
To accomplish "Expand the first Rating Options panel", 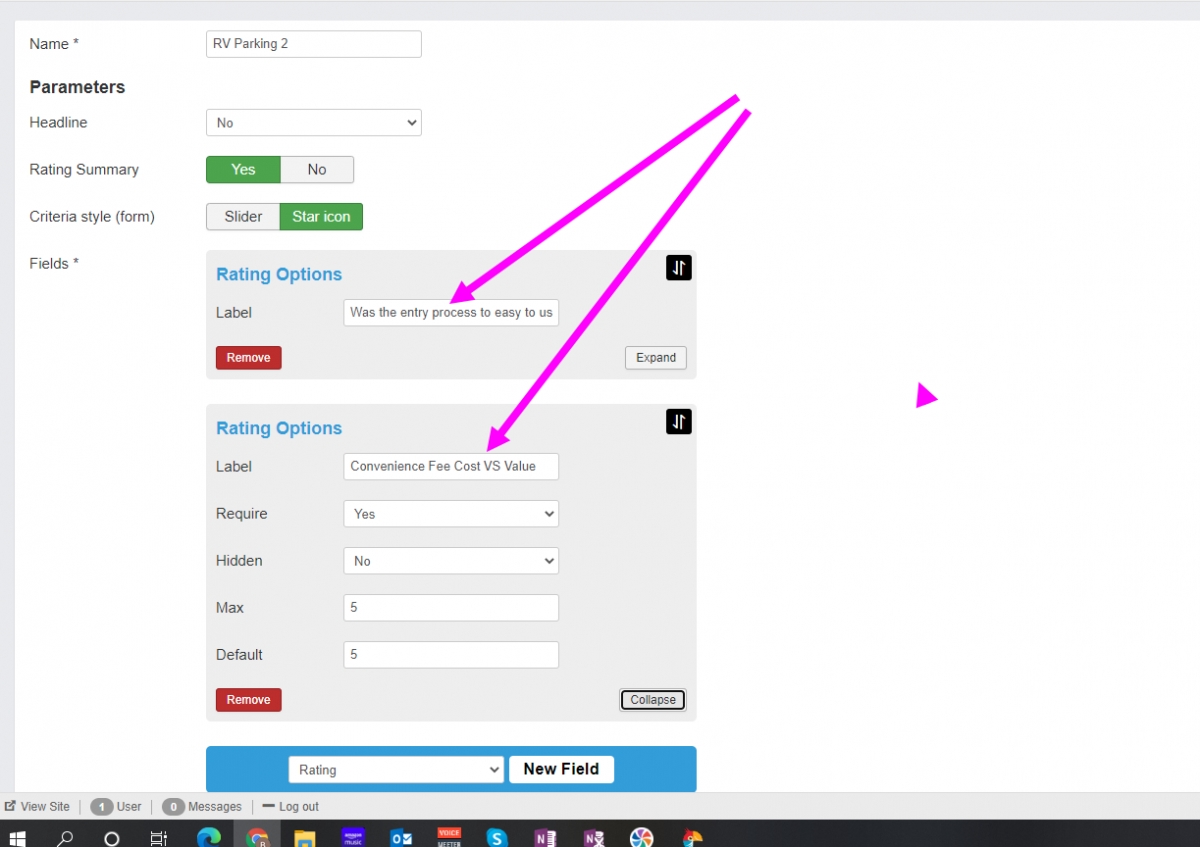I will [655, 358].
